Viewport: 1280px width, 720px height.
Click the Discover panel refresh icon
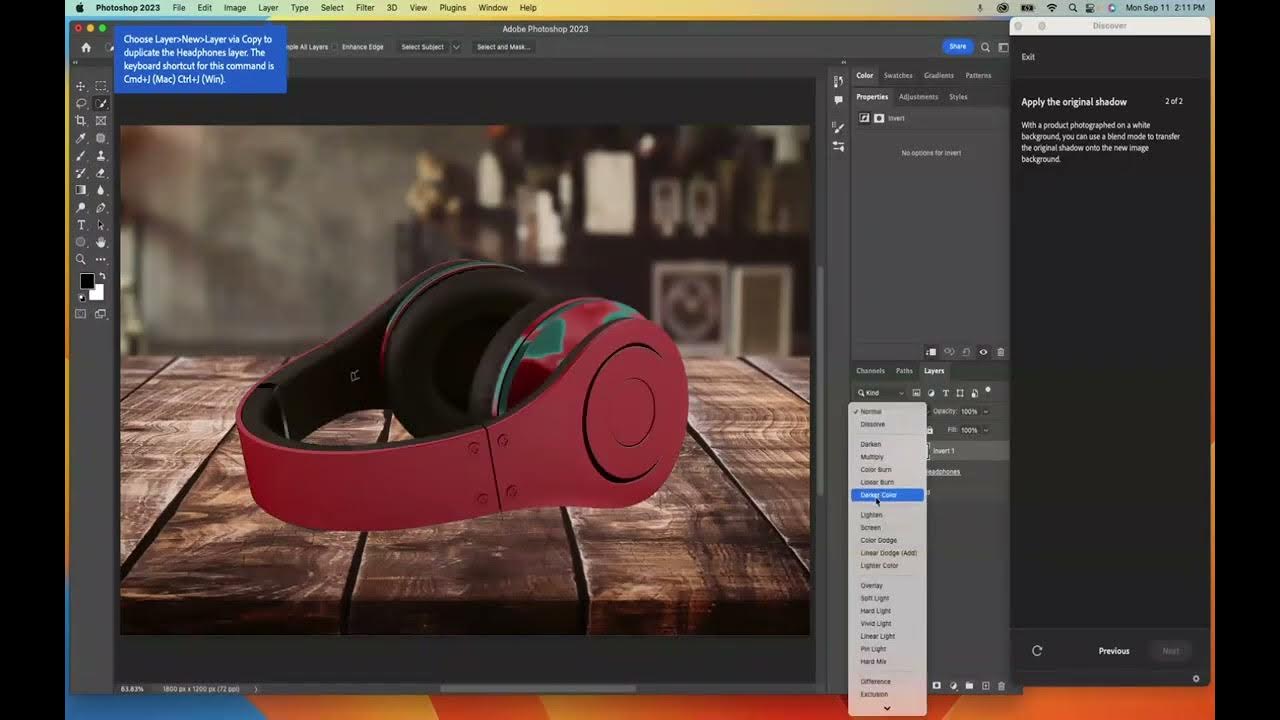[1037, 651]
